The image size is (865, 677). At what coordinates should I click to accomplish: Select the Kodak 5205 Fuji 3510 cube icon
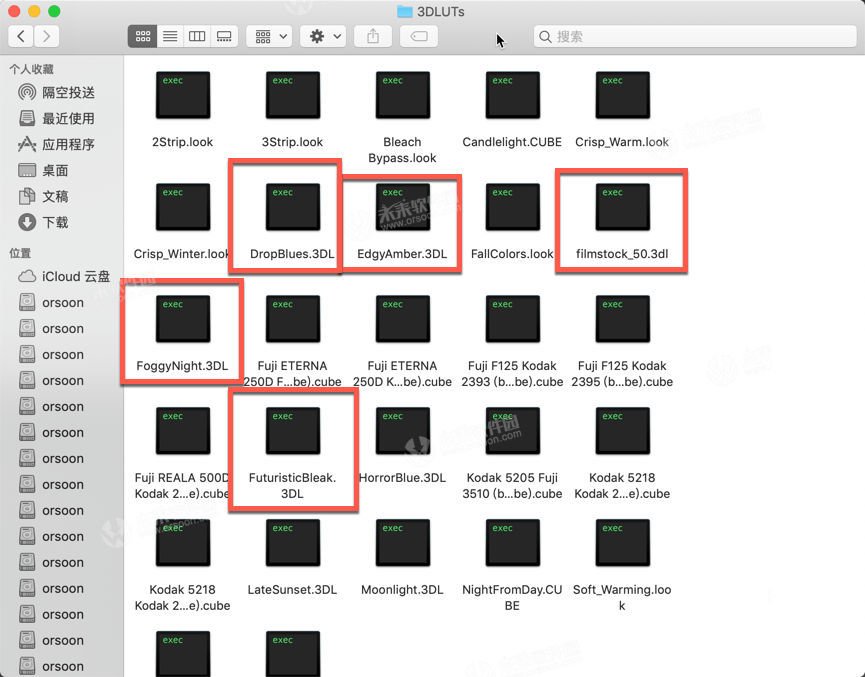(x=512, y=431)
